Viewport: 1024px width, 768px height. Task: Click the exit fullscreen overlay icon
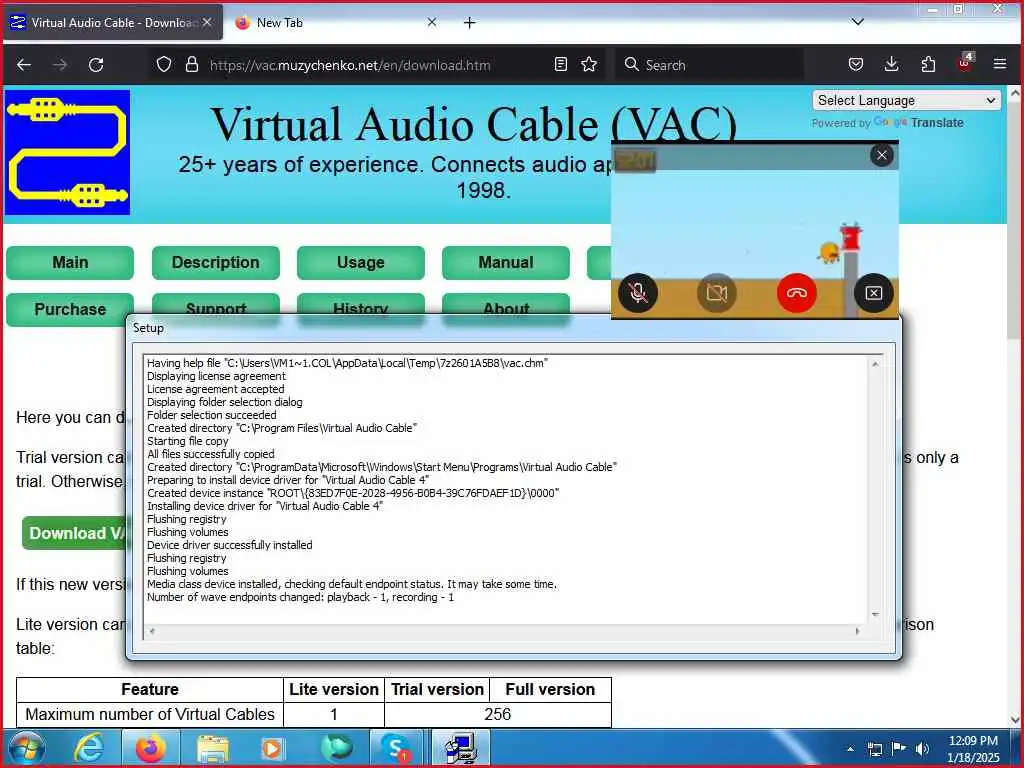(x=874, y=293)
